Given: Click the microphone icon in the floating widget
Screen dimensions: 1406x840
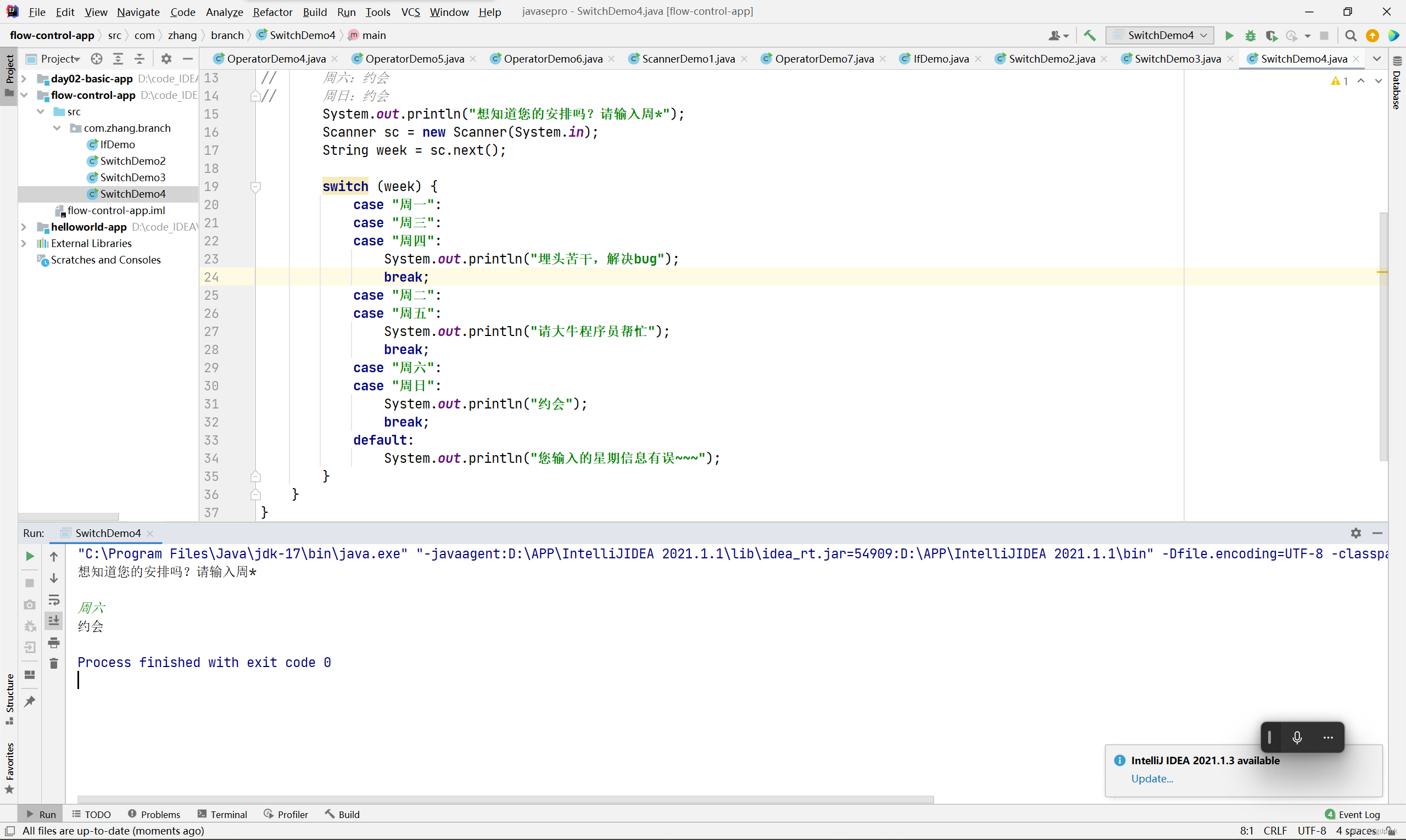Looking at the screenshot, I should pyautogui.click(x=1297, y=737).
